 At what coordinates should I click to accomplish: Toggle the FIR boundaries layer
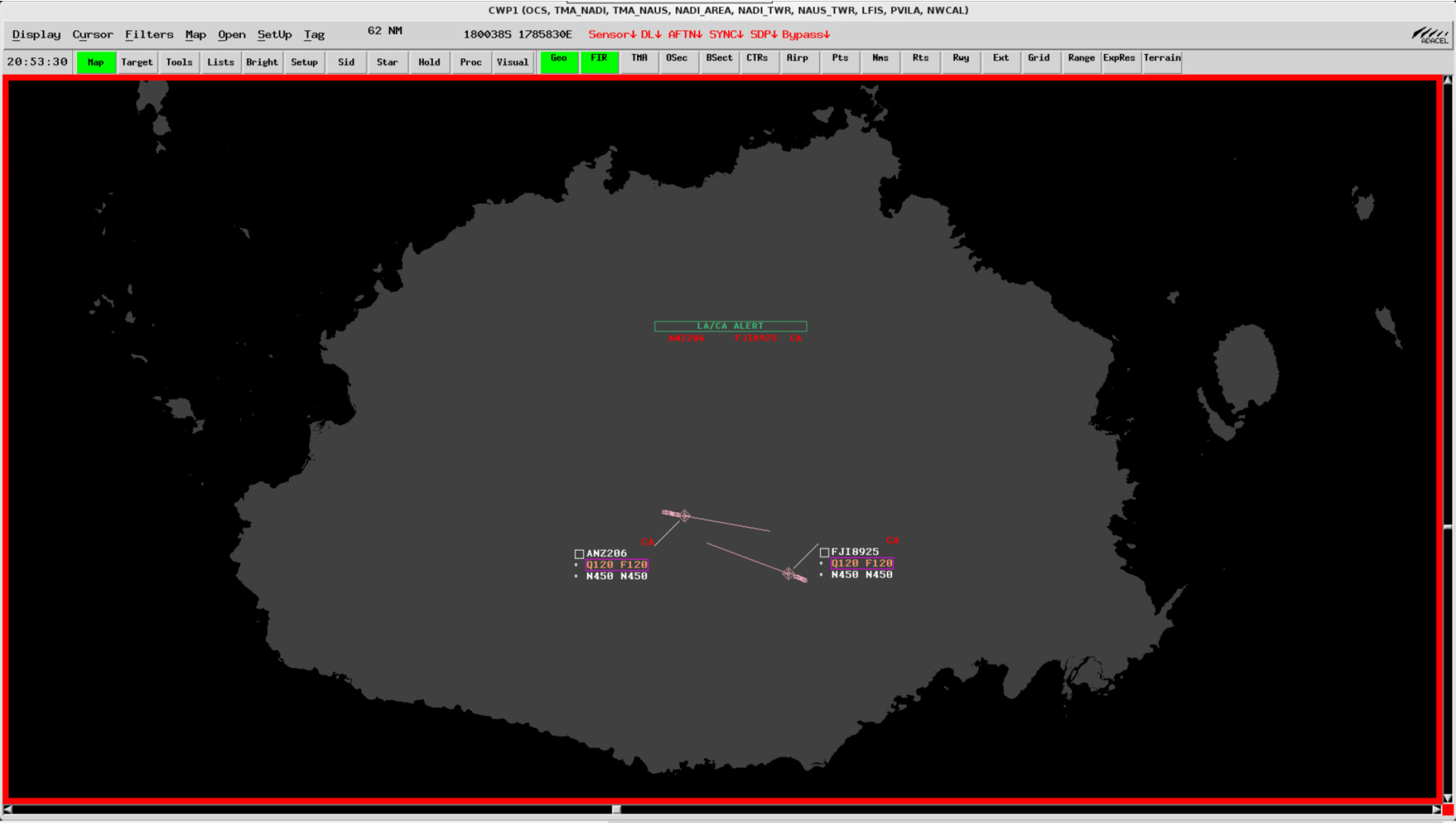[x=599, y=62]
